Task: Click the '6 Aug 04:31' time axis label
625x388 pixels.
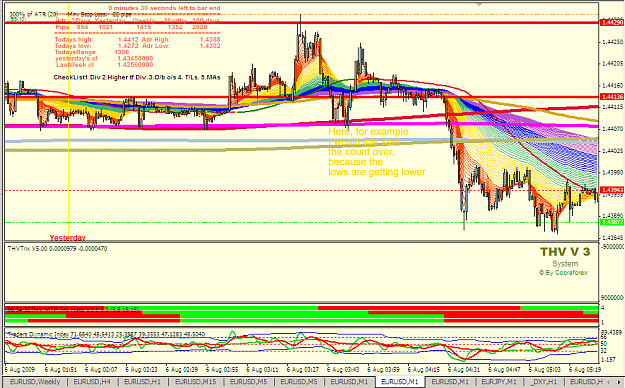Action: click(x=464, y=369)
